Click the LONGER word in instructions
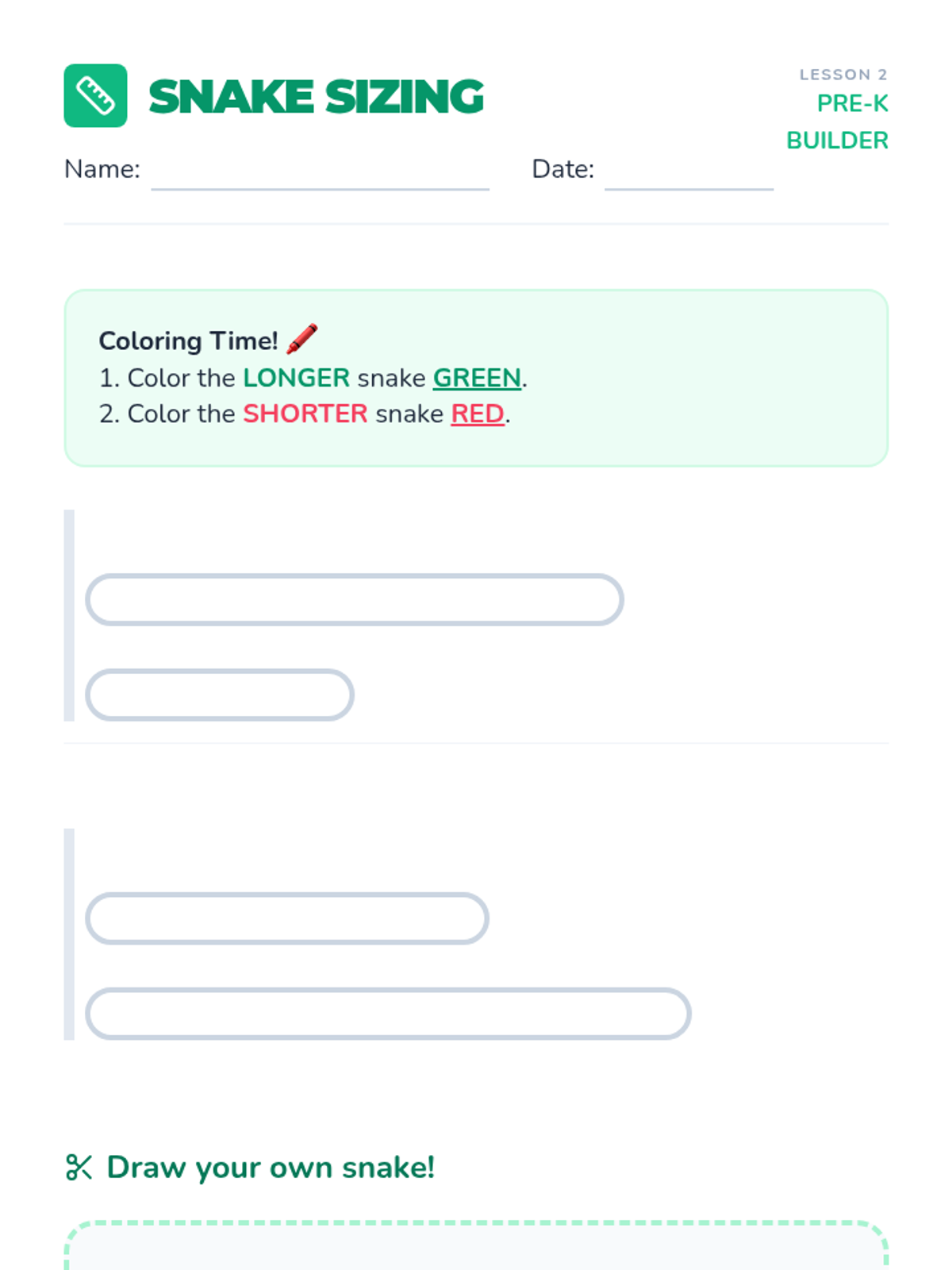The image size is (952, 1270). [x=296, y=378]
